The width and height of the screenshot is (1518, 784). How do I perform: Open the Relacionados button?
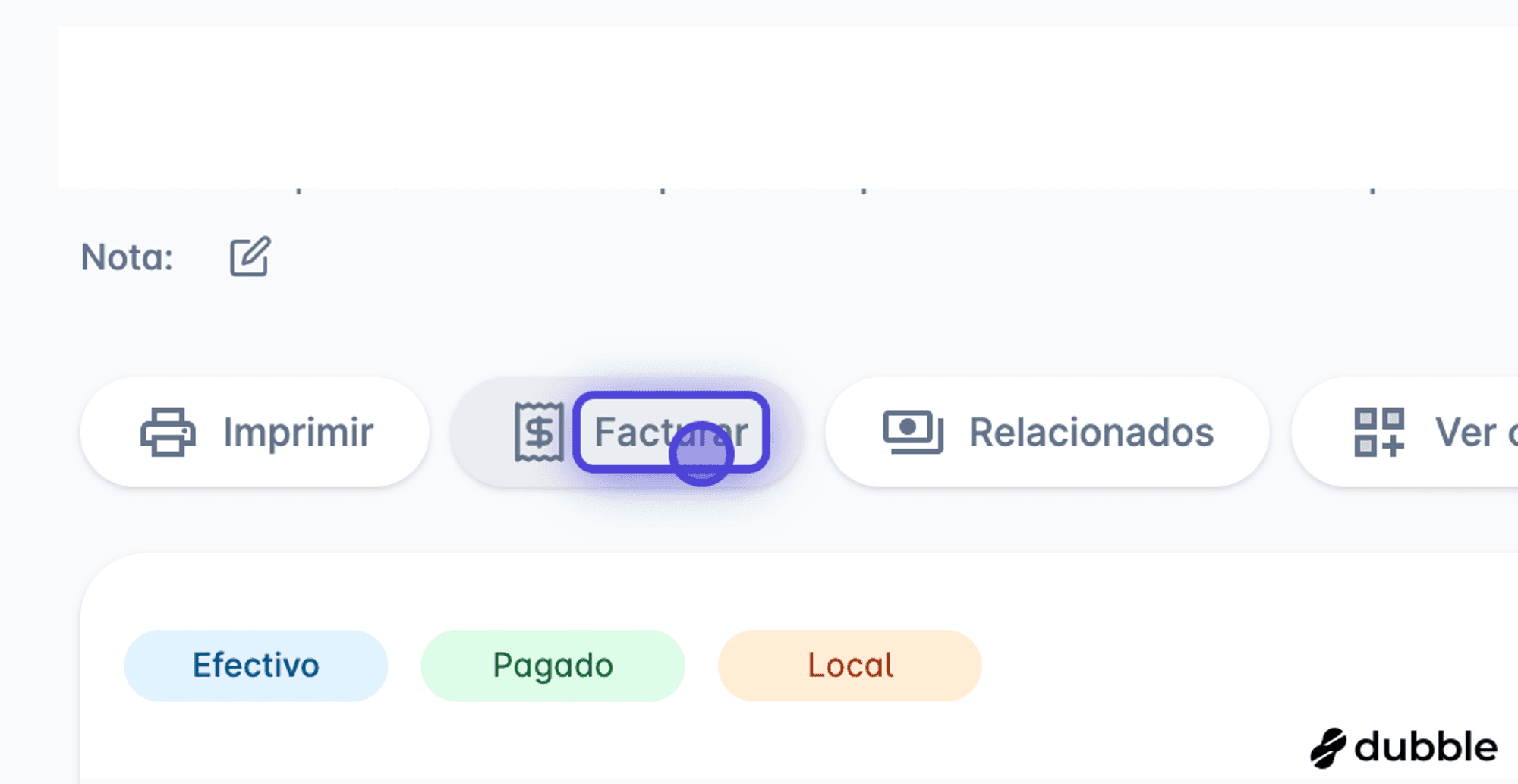point(1047,432)
